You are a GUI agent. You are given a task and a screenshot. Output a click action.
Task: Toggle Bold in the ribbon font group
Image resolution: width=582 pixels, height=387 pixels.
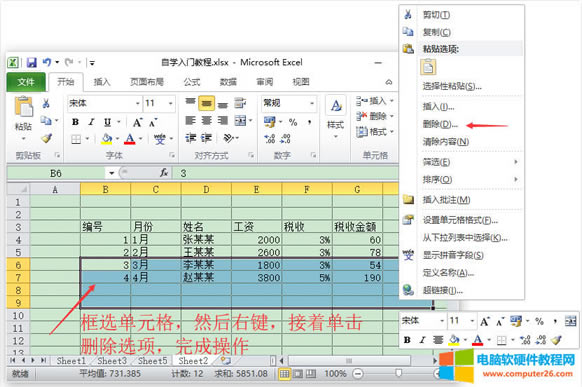click(x=75, y=122)
